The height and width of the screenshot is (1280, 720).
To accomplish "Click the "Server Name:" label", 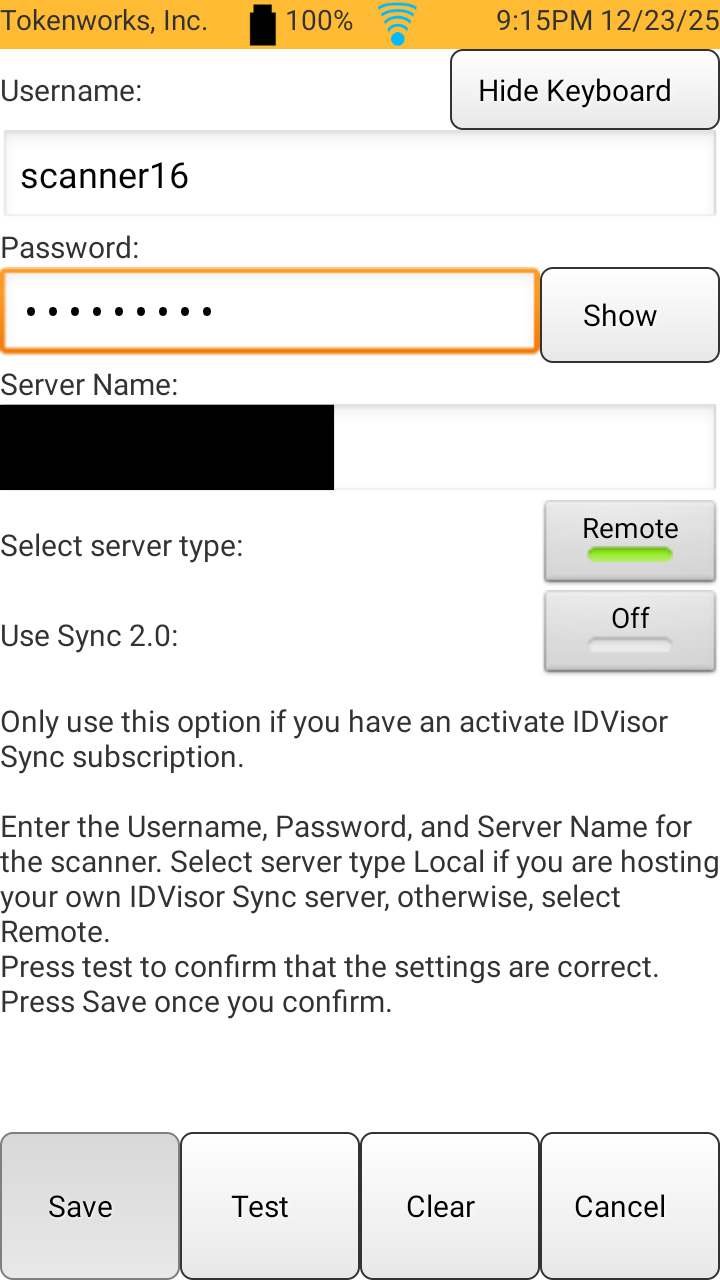I will 90,384.
